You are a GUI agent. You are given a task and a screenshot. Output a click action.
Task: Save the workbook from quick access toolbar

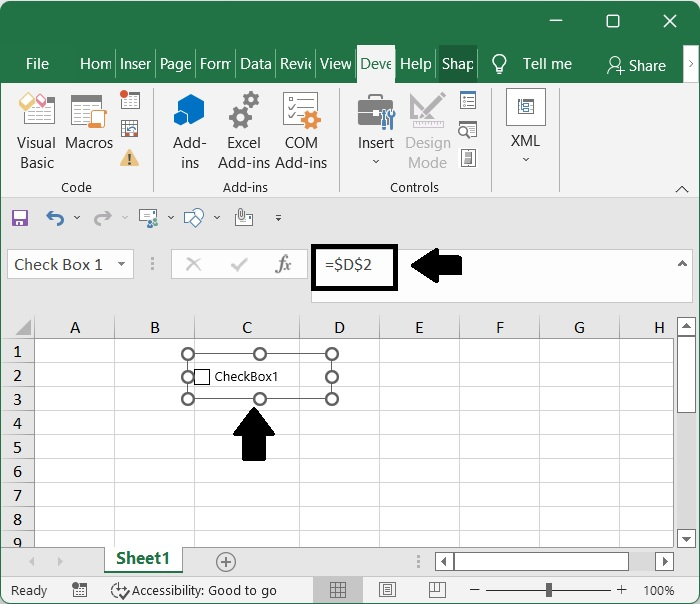[20, 218]
